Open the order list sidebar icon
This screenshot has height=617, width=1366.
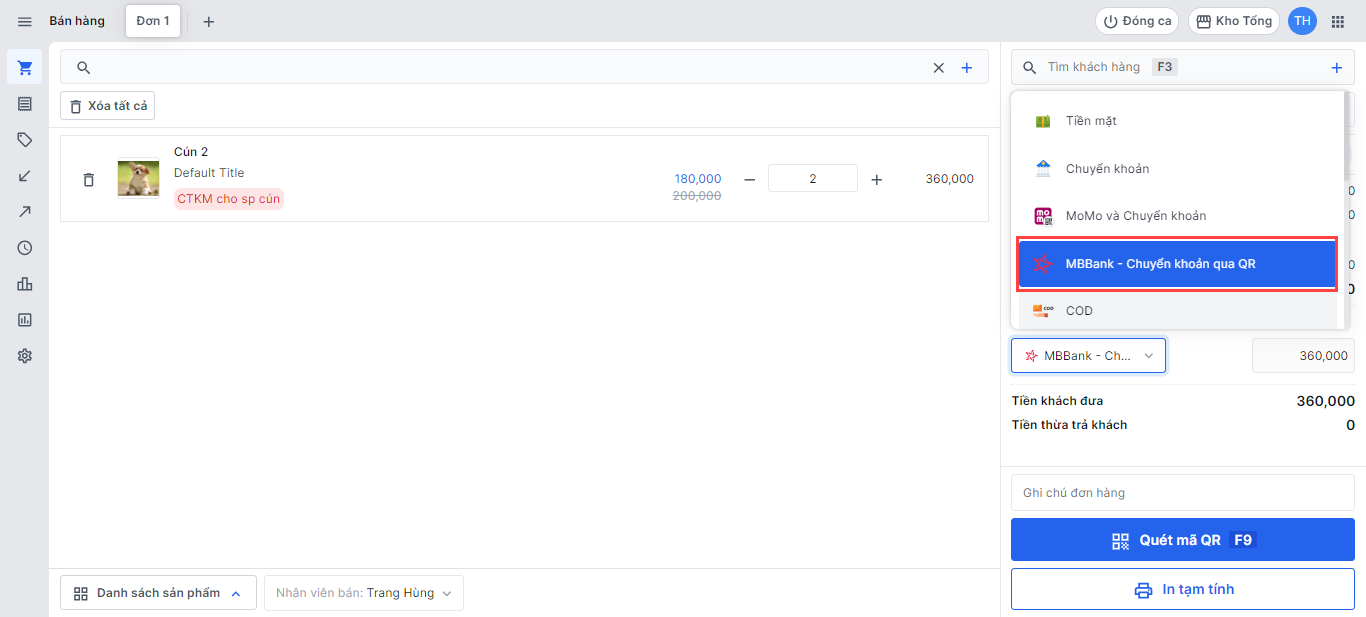(25, 104)
